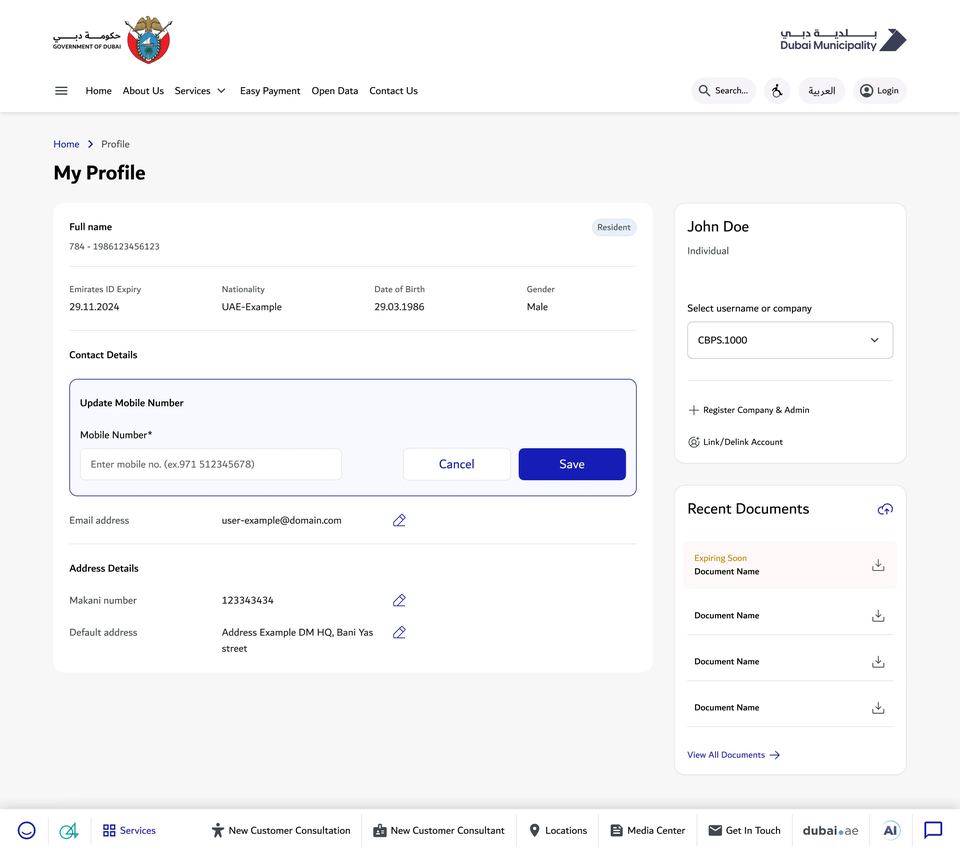Click the accessibility wheelchair icon
This screenshot has height=852, width=960.
(x=777, y=91)
